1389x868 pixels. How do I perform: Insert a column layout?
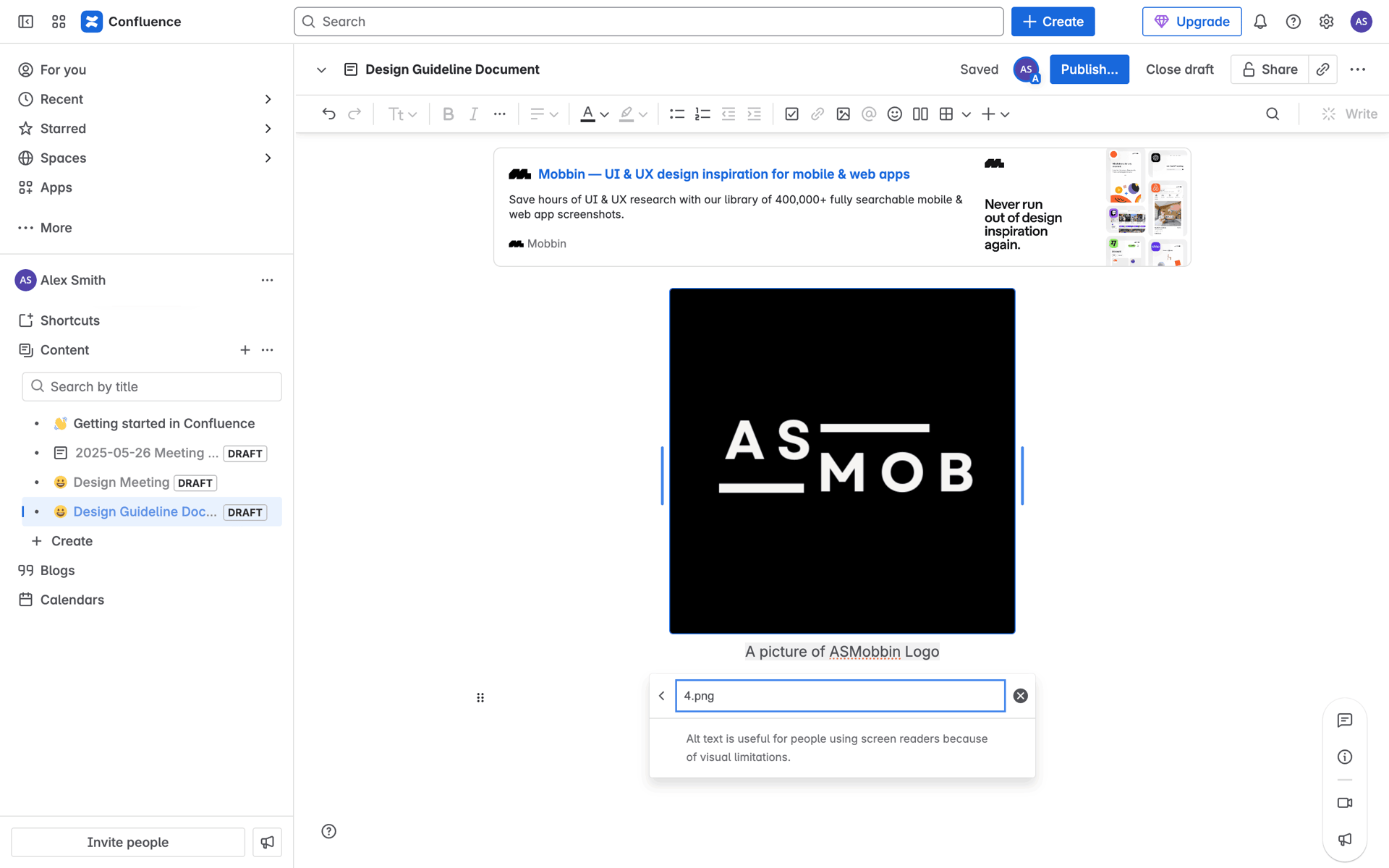point(920,114)
